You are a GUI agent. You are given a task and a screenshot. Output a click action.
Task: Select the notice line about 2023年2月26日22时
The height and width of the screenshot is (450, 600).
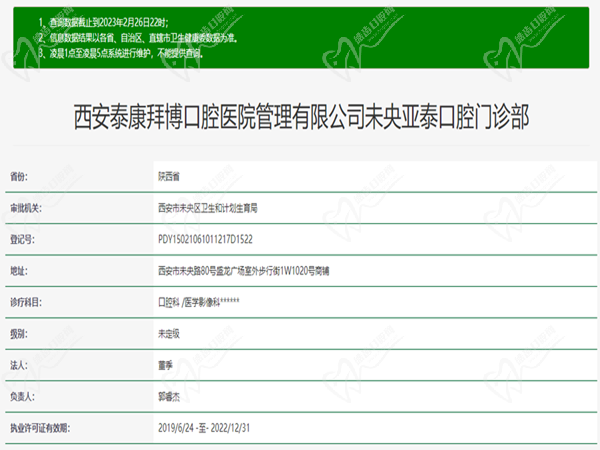pyautogui.click(x=103, y=23)
